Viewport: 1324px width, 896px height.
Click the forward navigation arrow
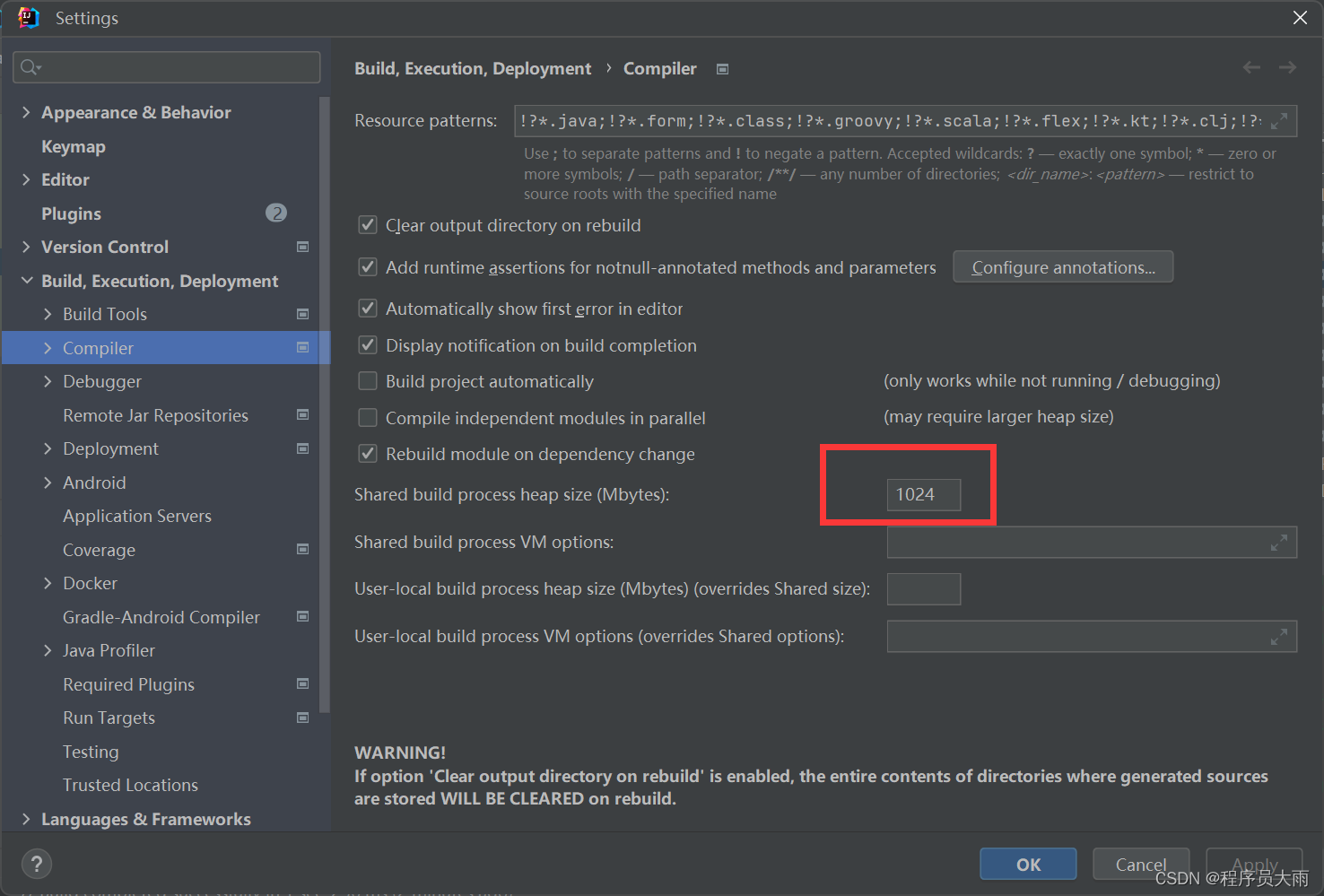point(1287,67)
